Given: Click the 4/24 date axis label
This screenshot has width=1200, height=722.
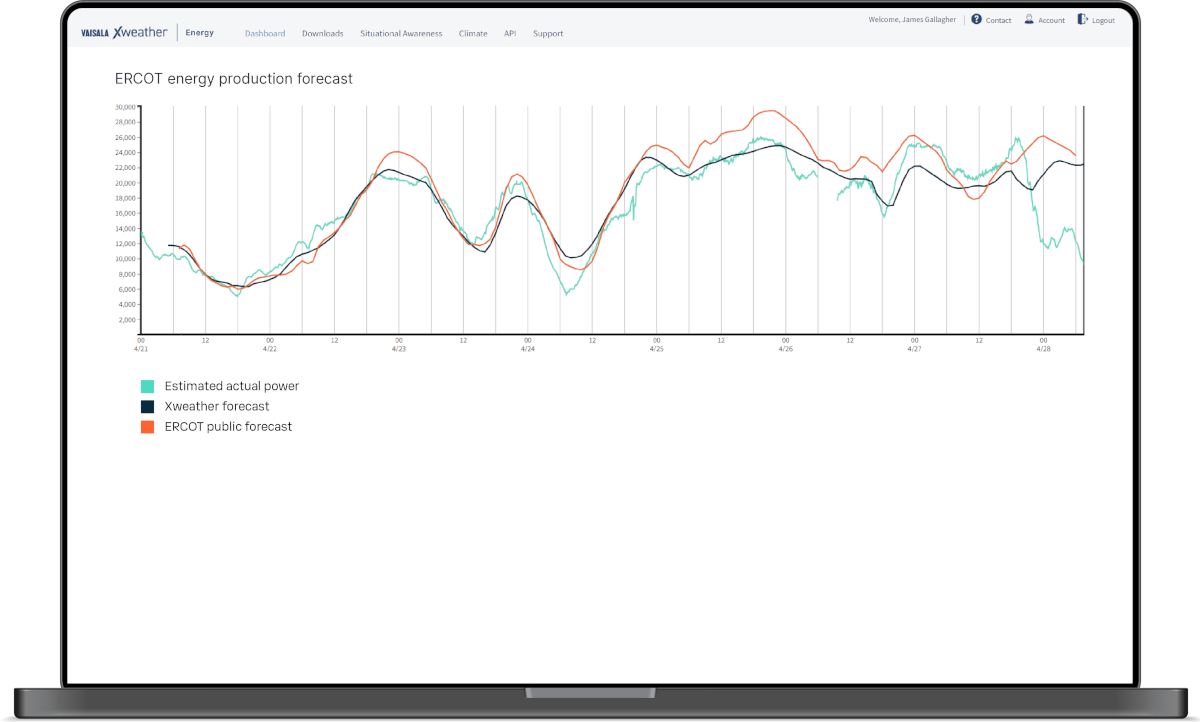Looking at the screenshot, I should pos(527,349).
